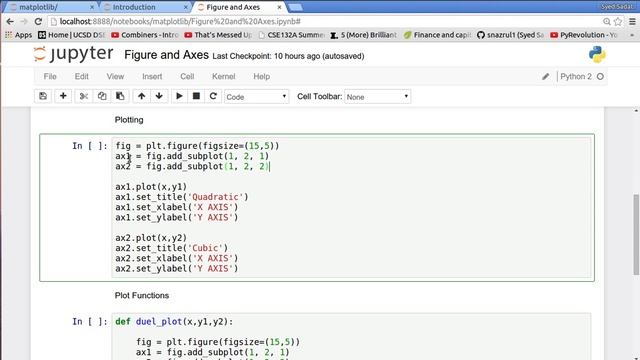Click the Plotting markdown heading
640x360 pixels.
[x=129, y=120]
